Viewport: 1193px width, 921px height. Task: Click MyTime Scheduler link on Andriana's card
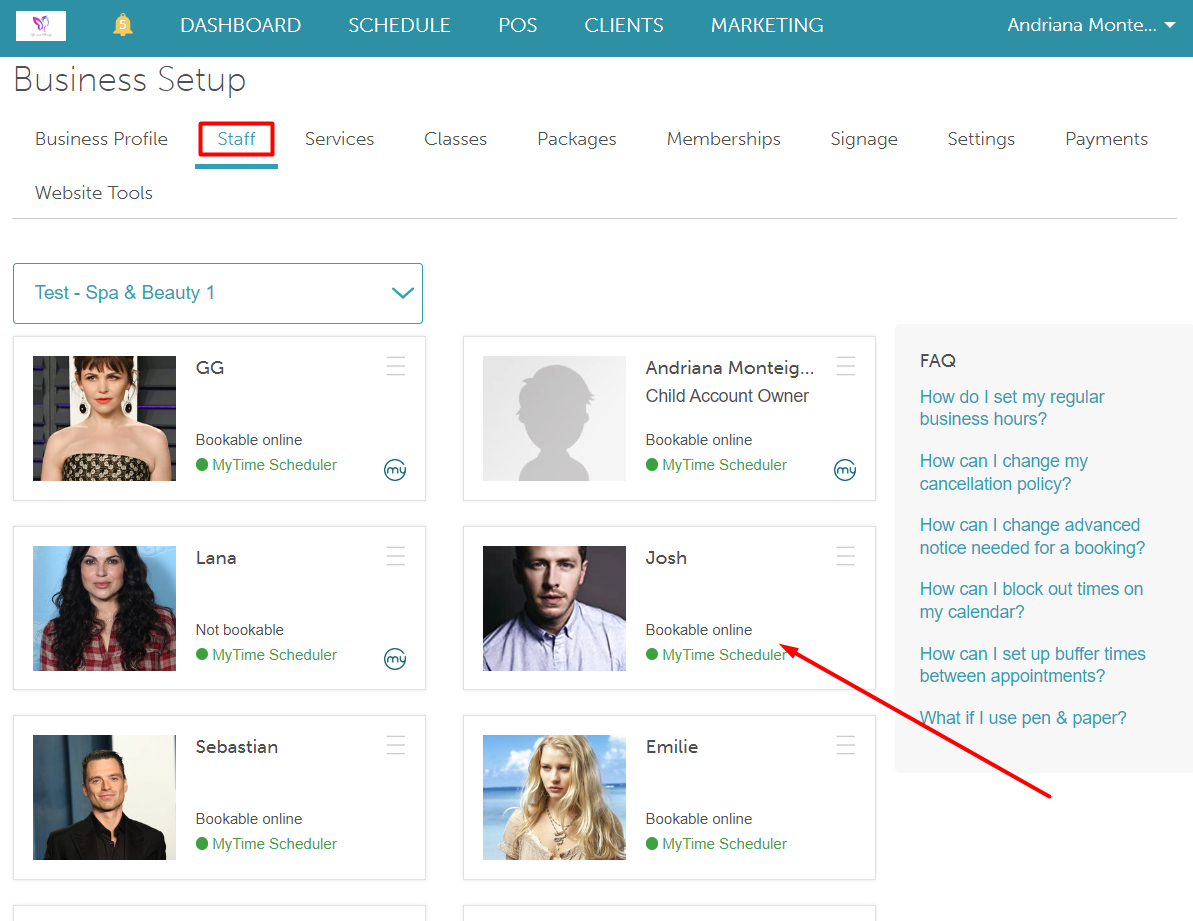point(724,465)
